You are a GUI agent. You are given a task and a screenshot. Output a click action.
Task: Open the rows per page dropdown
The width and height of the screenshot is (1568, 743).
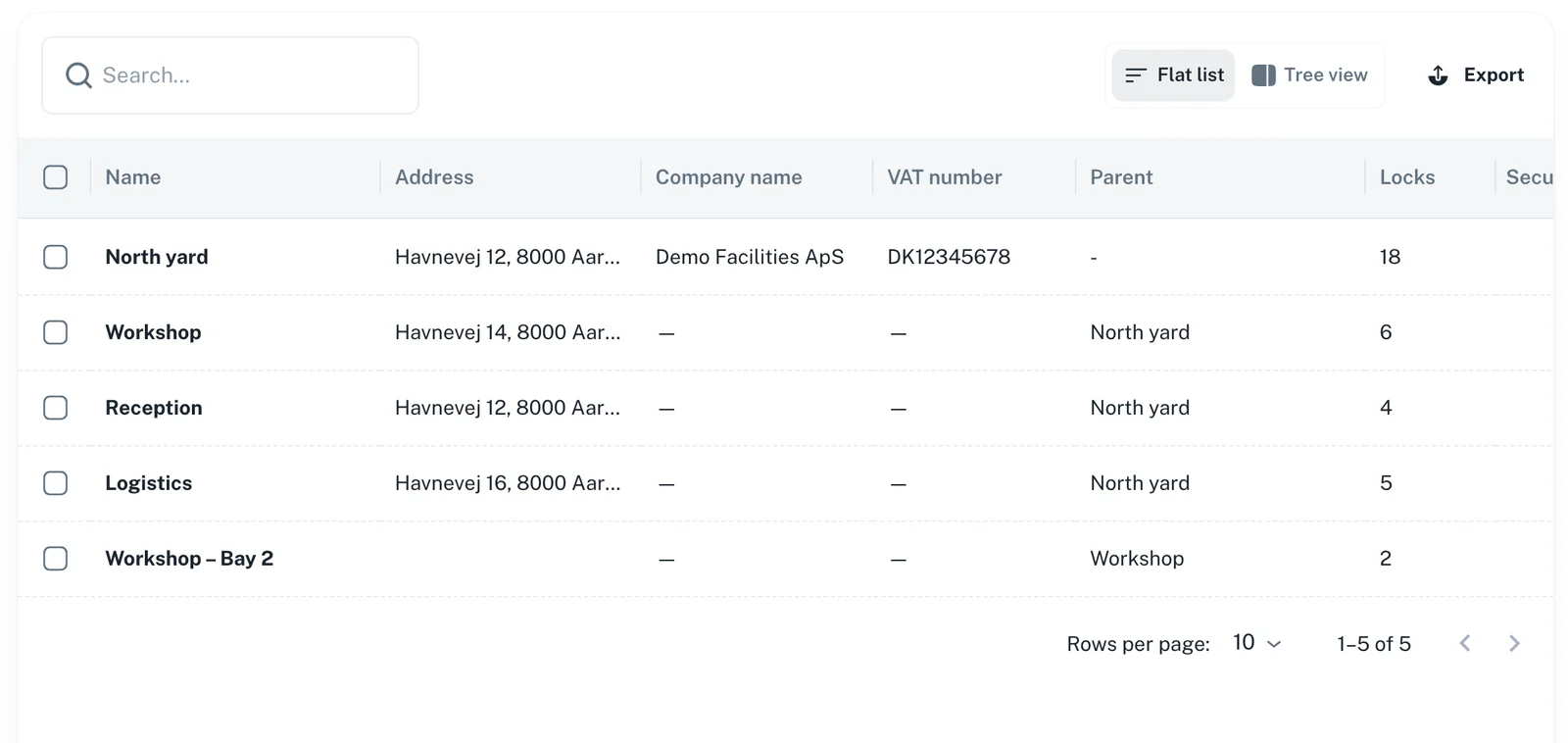click(1257, 643)
